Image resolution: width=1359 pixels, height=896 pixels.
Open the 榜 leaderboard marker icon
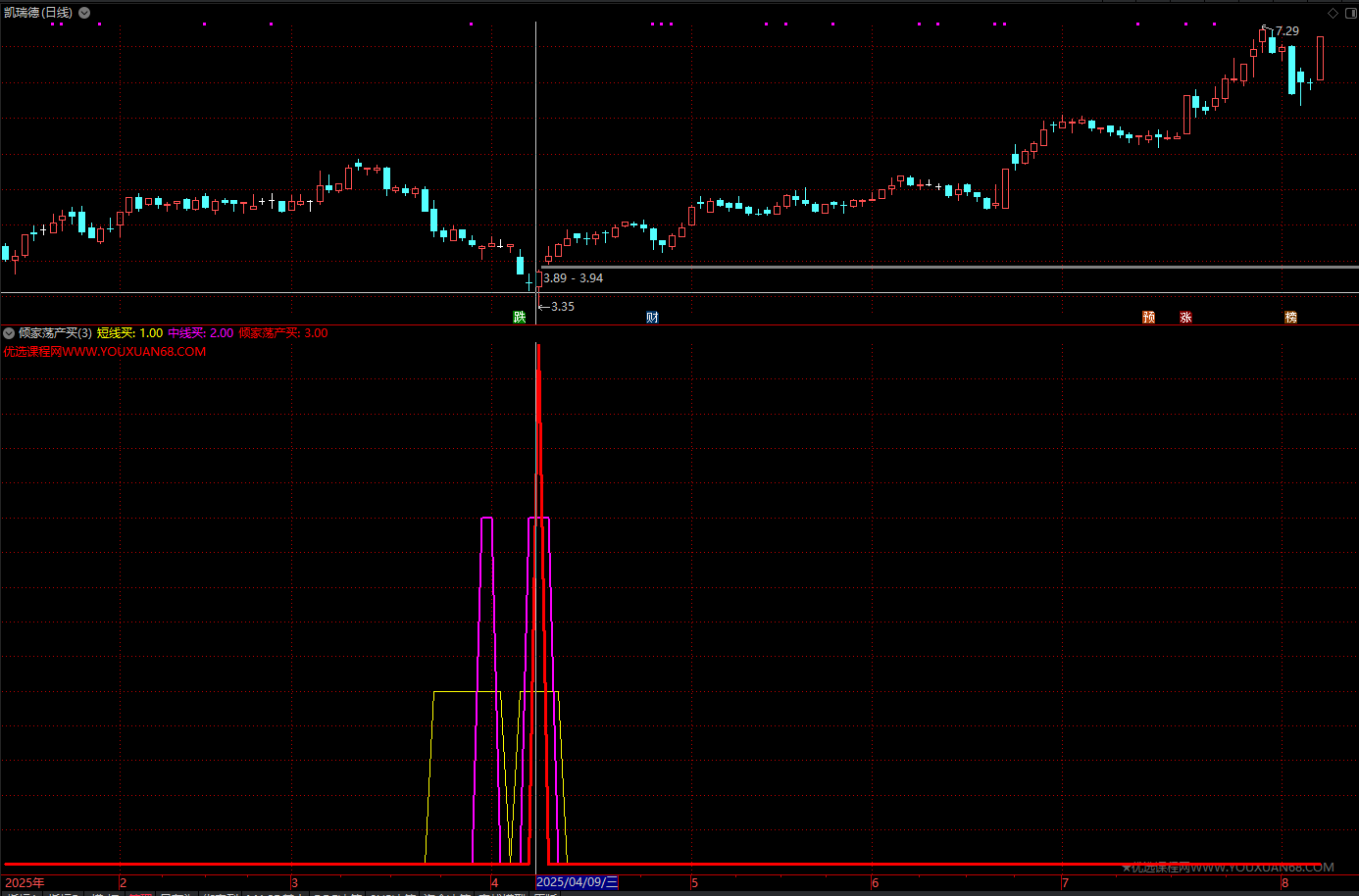(1290, 317)
